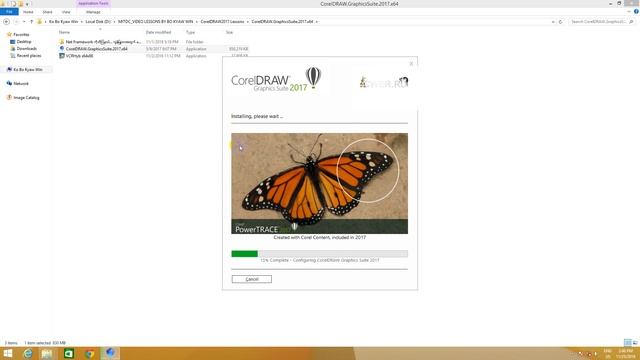The image size is (640, 360).
Task: Click the CorelDRAW application file icon
Action: [62, 49]
